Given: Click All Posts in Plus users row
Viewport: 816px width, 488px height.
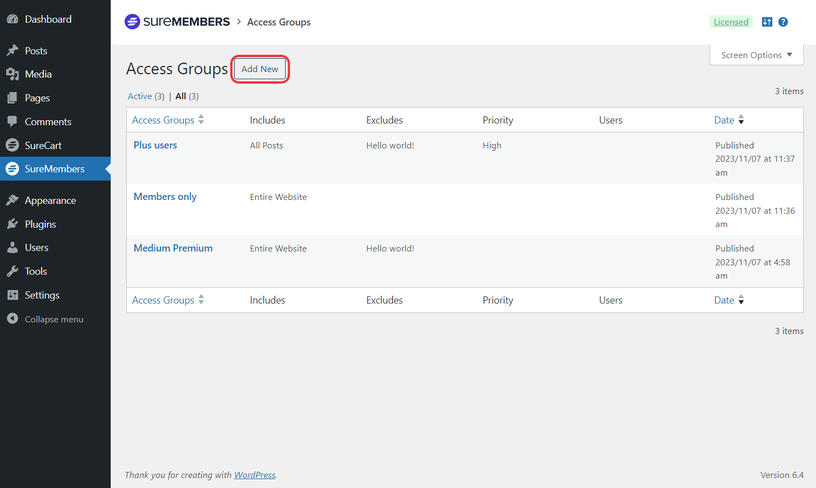Looking at the screenshot, I should click(266, 145).
